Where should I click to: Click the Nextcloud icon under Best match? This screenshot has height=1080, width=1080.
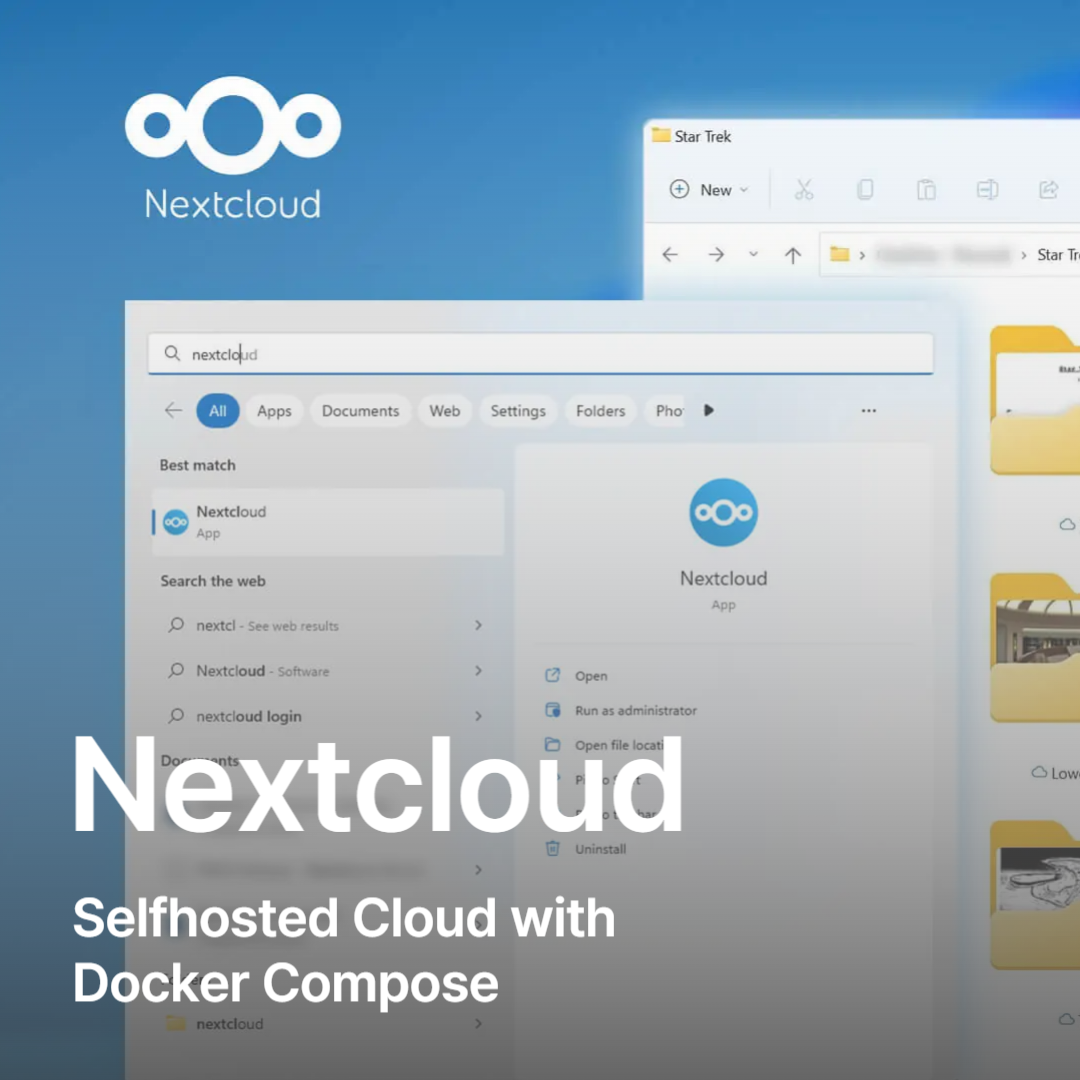(175, 521)
